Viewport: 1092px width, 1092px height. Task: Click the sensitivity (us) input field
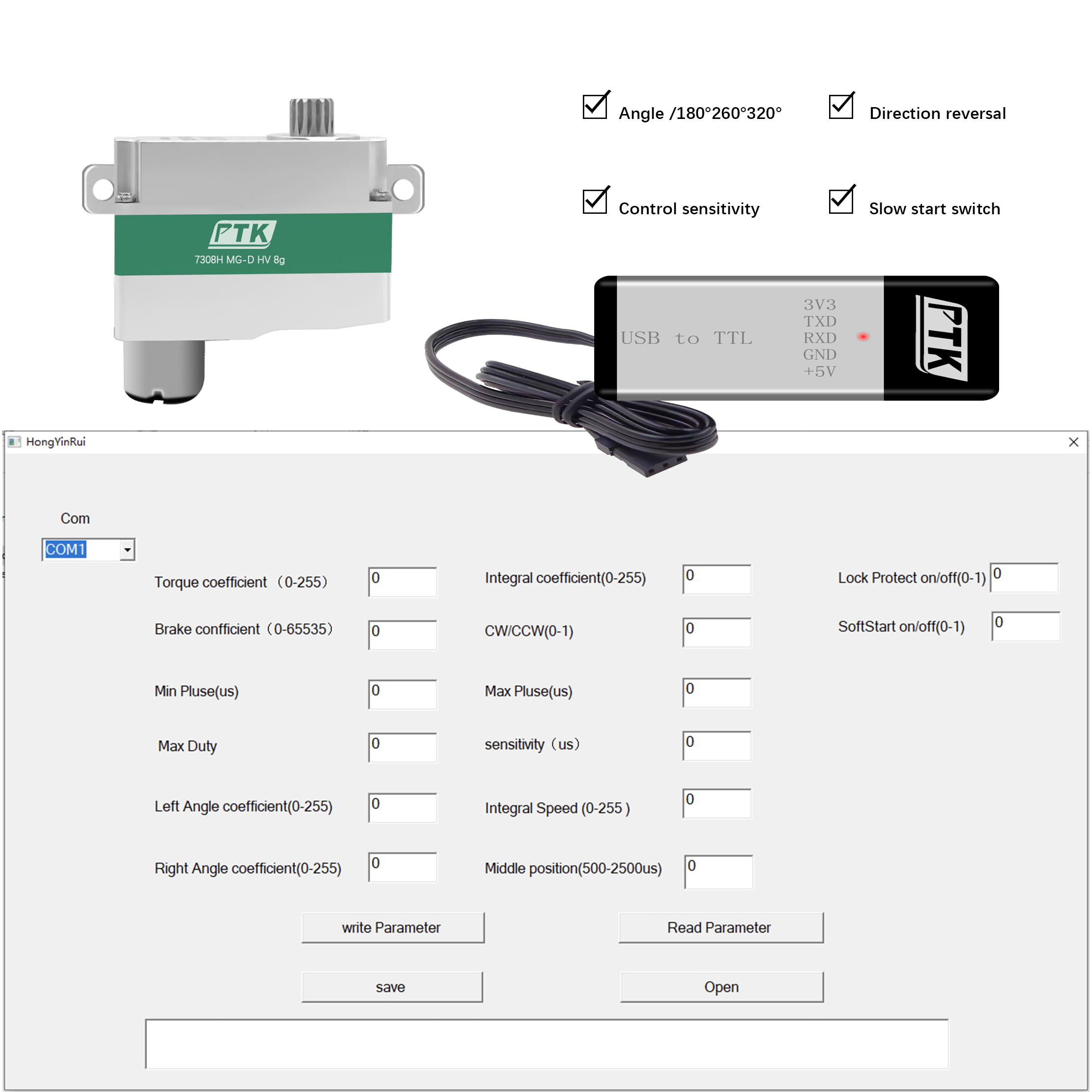point(717,746)
